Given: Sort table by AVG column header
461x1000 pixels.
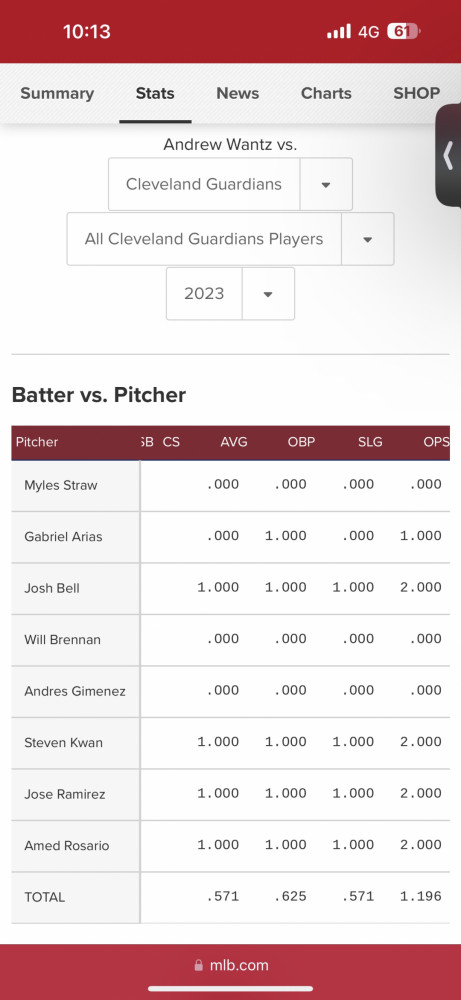Looking at the screenshot, I should tap(233, 442).
